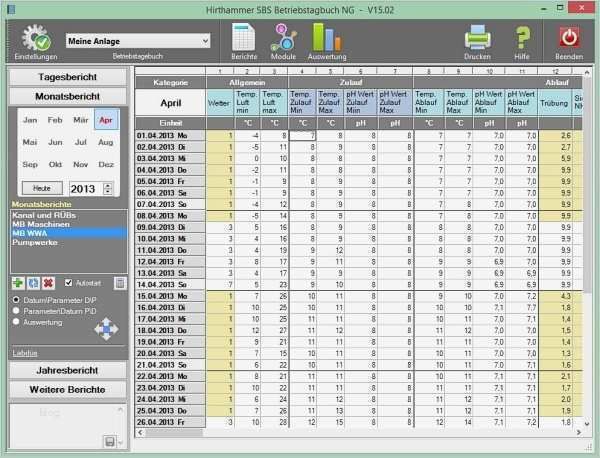
Task: Select Feb in month picker
Action: click(55, 120)
